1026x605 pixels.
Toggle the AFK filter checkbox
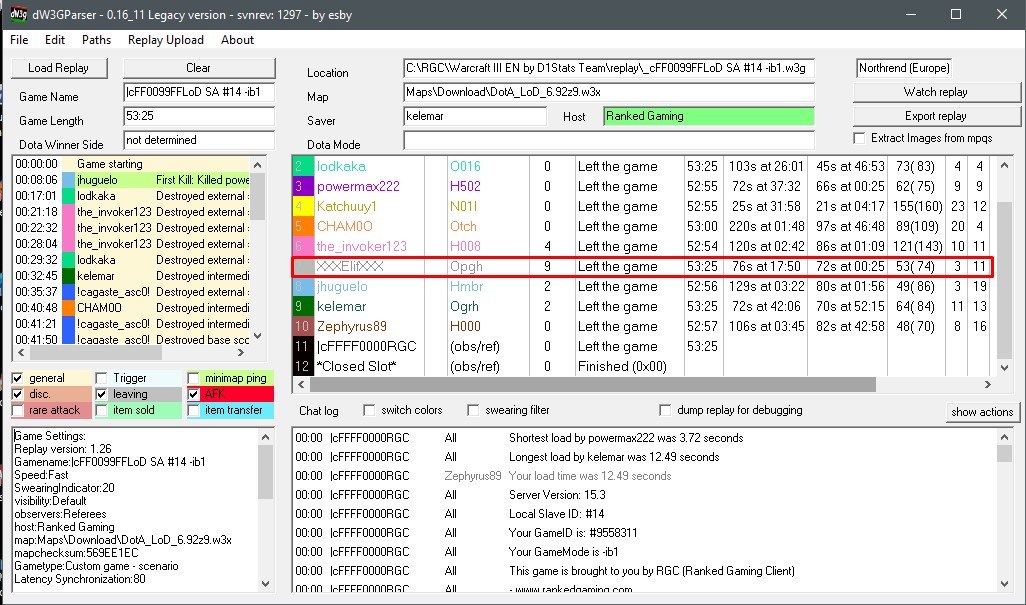pyautogui.click(x=193, y=394)
